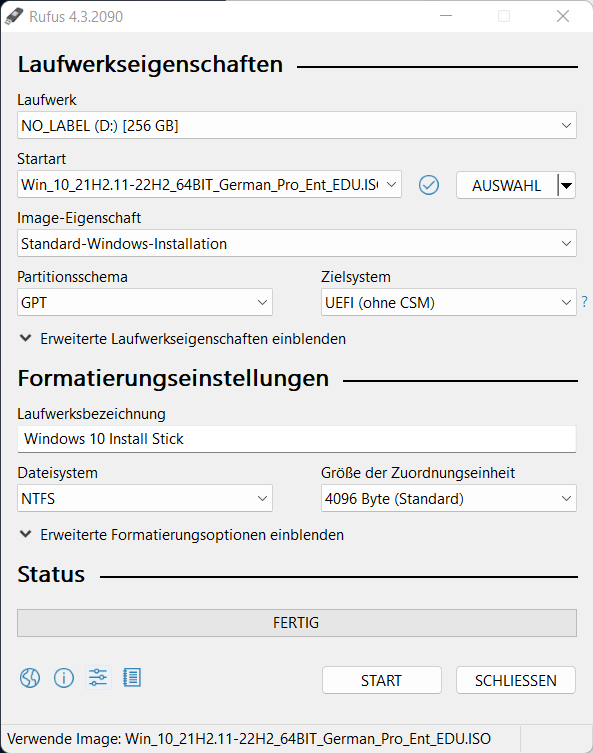This screenshot has height=753, width=593.
Task: Click the Zielsystem field label
Action: [356, 277]
